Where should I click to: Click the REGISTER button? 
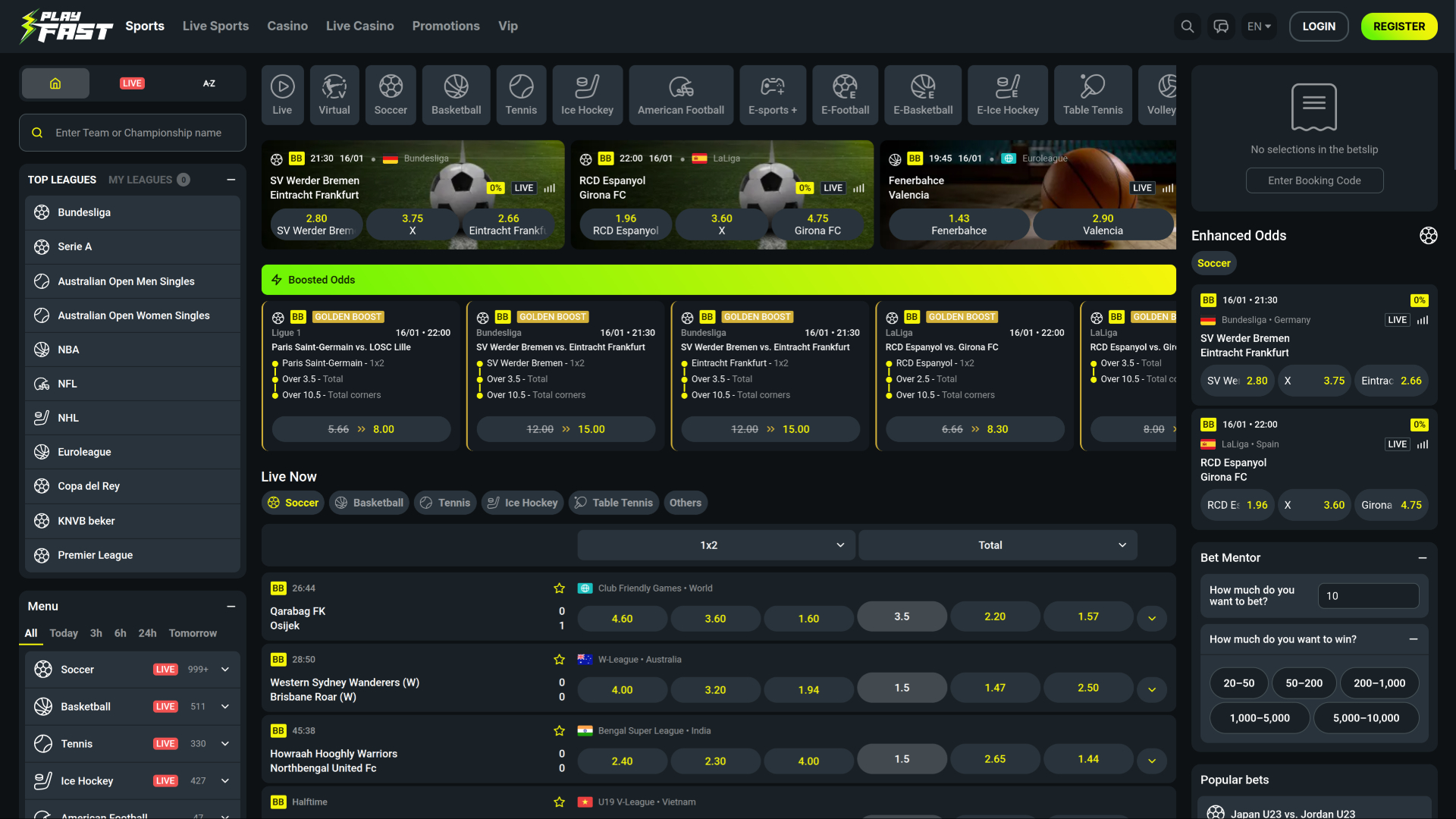pos(1398,26)
